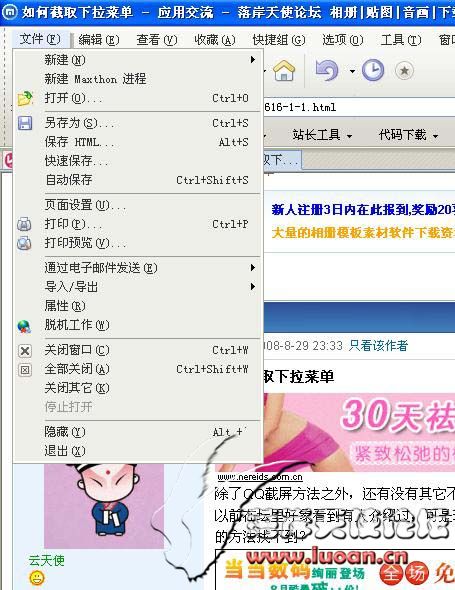Click the undo arrow toolbar icon
This screenshot has width=455, height=590.
tap(326, 70)
